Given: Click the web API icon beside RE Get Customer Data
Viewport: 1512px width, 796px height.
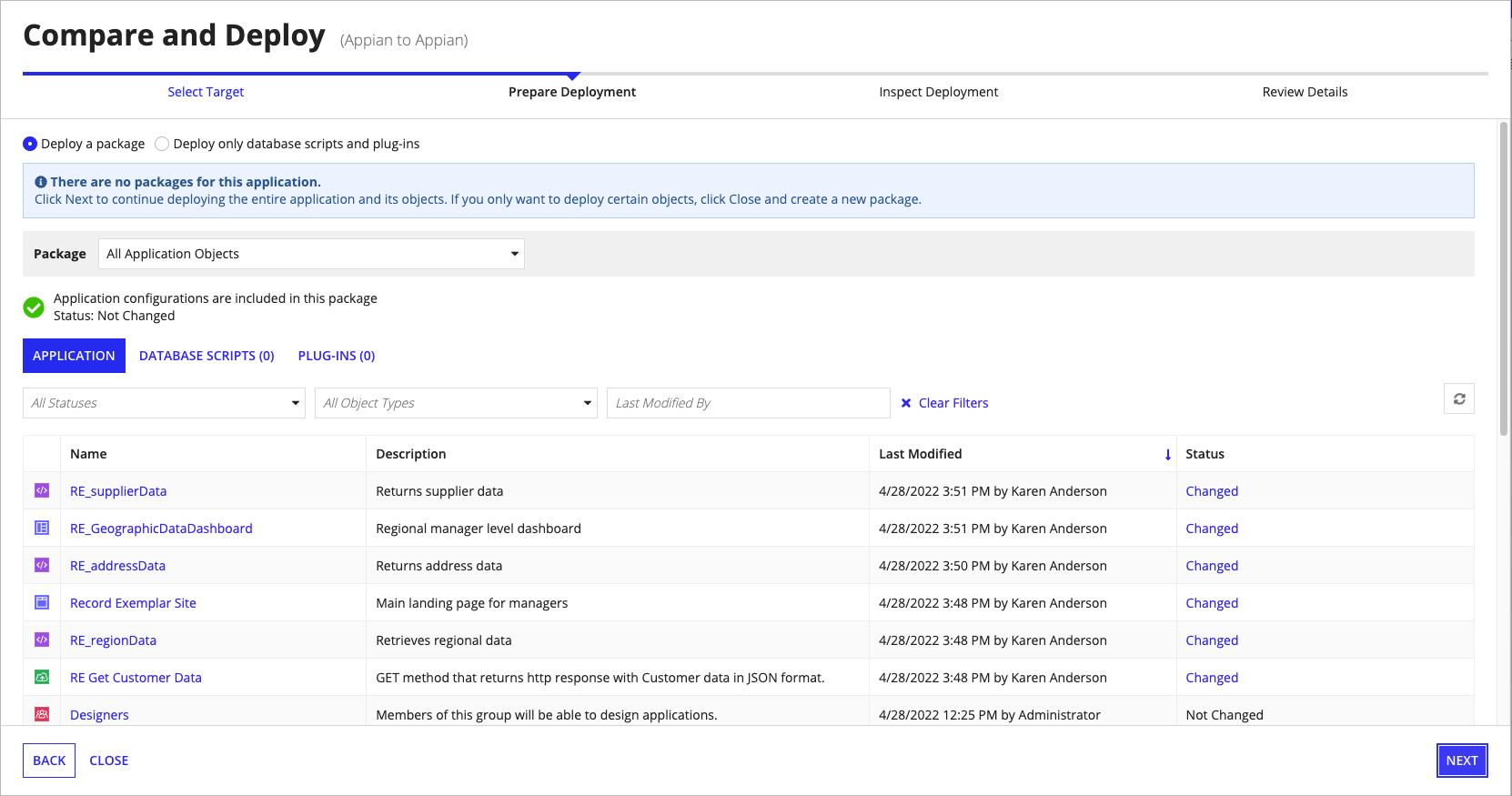Looking at the screenshot, I should click(42, 677).
